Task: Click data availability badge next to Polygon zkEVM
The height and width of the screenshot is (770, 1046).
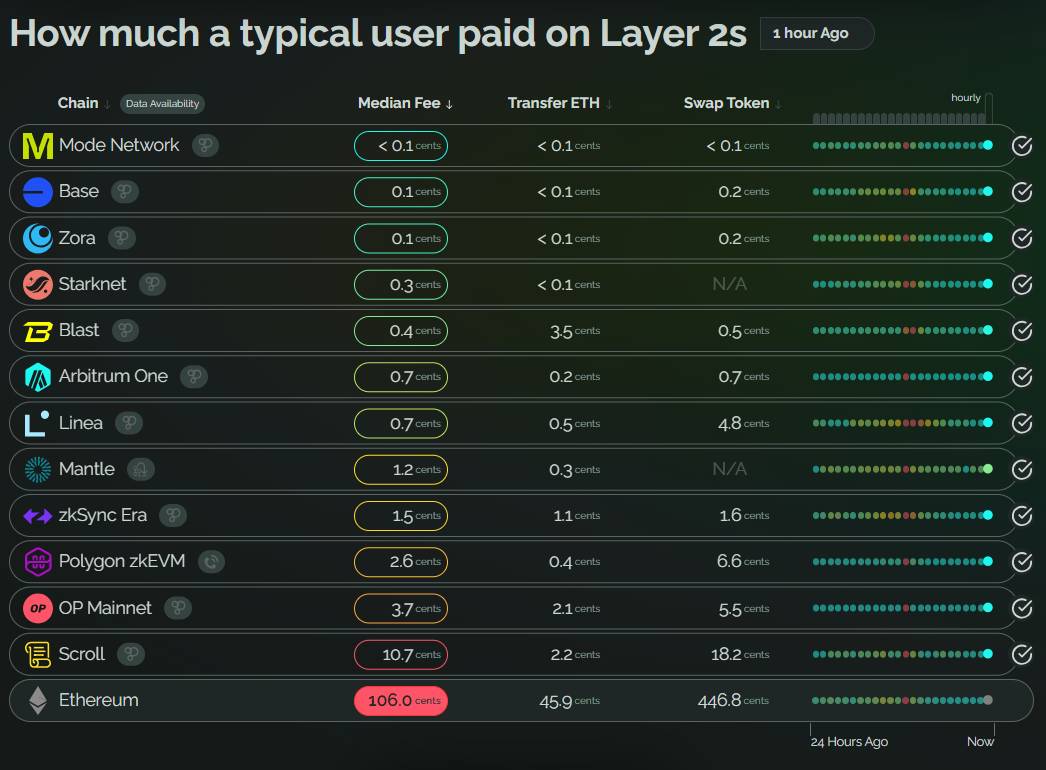Action: (211, 562)
